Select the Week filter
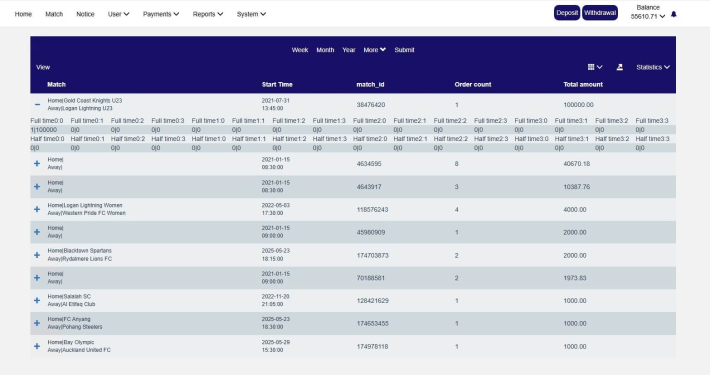The image size is (710, 375). [x=300, y=50]
